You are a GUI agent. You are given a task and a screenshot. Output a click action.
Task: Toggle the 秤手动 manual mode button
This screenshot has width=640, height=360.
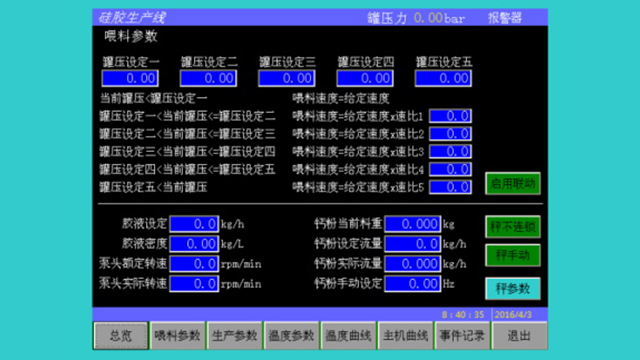(x=513, y=255)
